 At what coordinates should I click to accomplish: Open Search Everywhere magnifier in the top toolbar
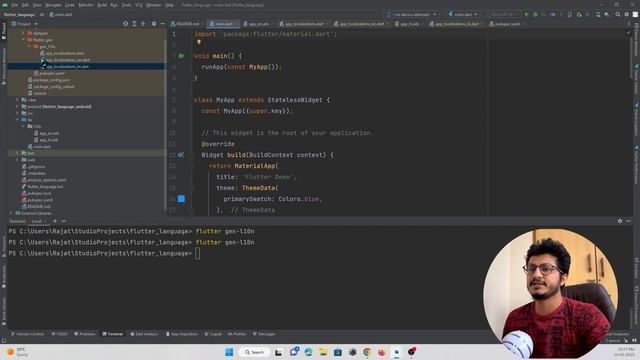click(618, 14)
